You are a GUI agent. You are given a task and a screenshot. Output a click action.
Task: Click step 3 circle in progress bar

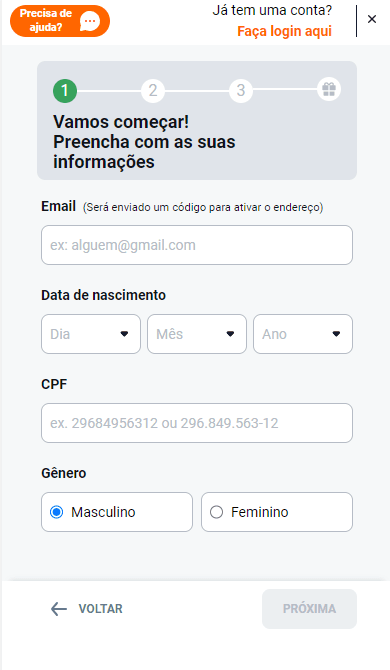pyautogui.click(x=241, y=91)
